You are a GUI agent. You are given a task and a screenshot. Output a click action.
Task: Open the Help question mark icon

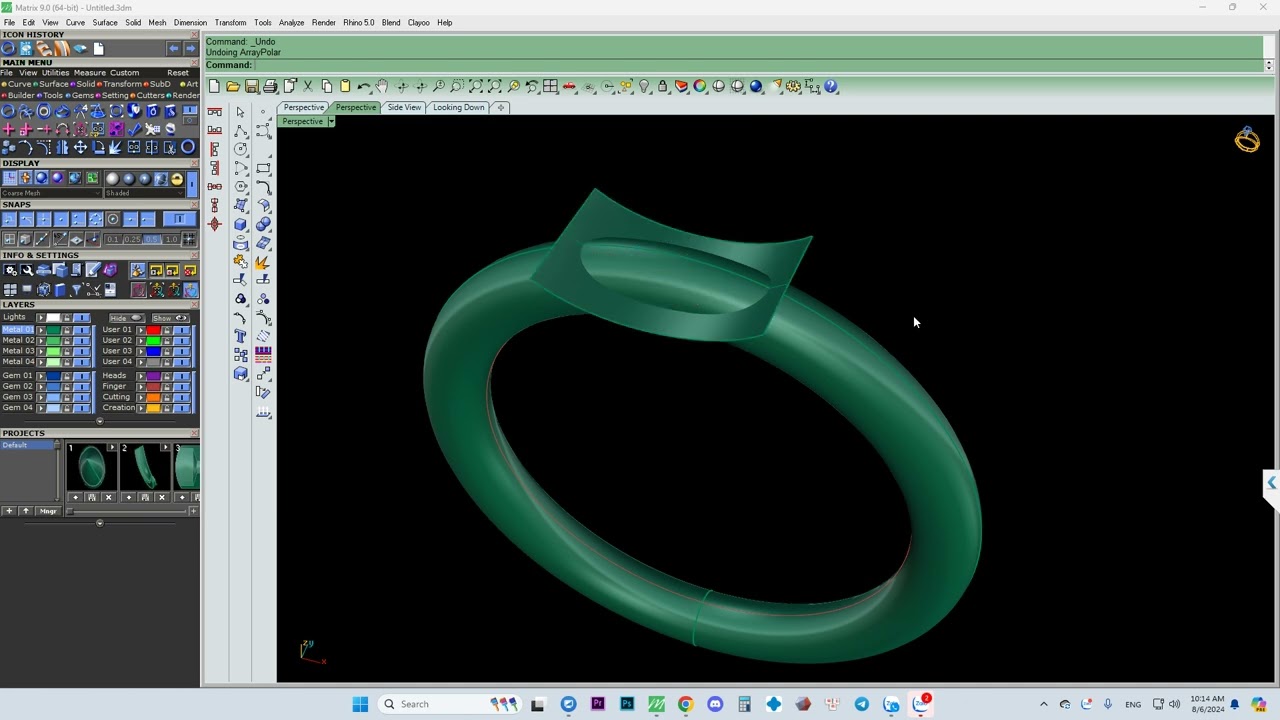point(831,87)
